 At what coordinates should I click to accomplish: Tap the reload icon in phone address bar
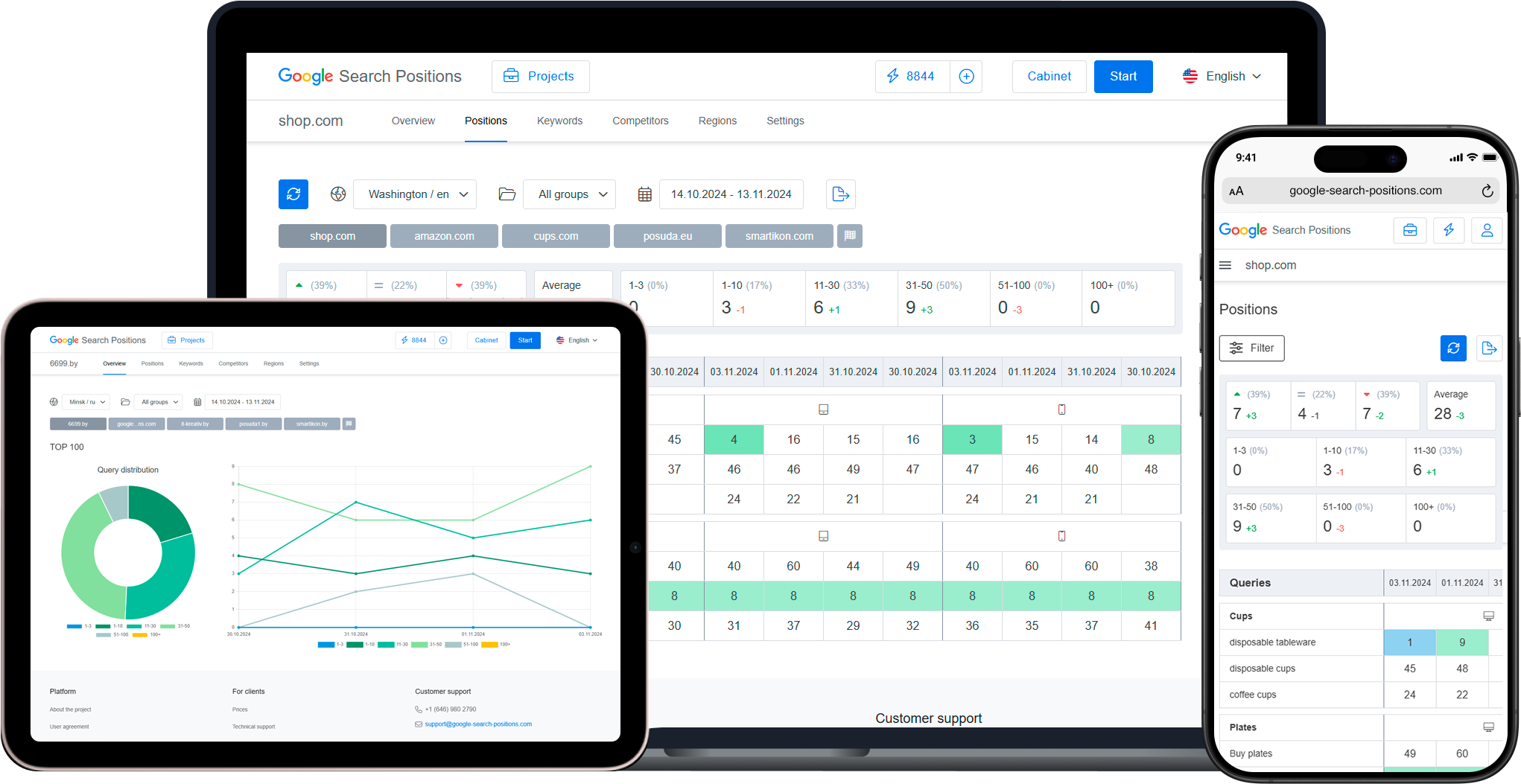[x=1487, y=191]
